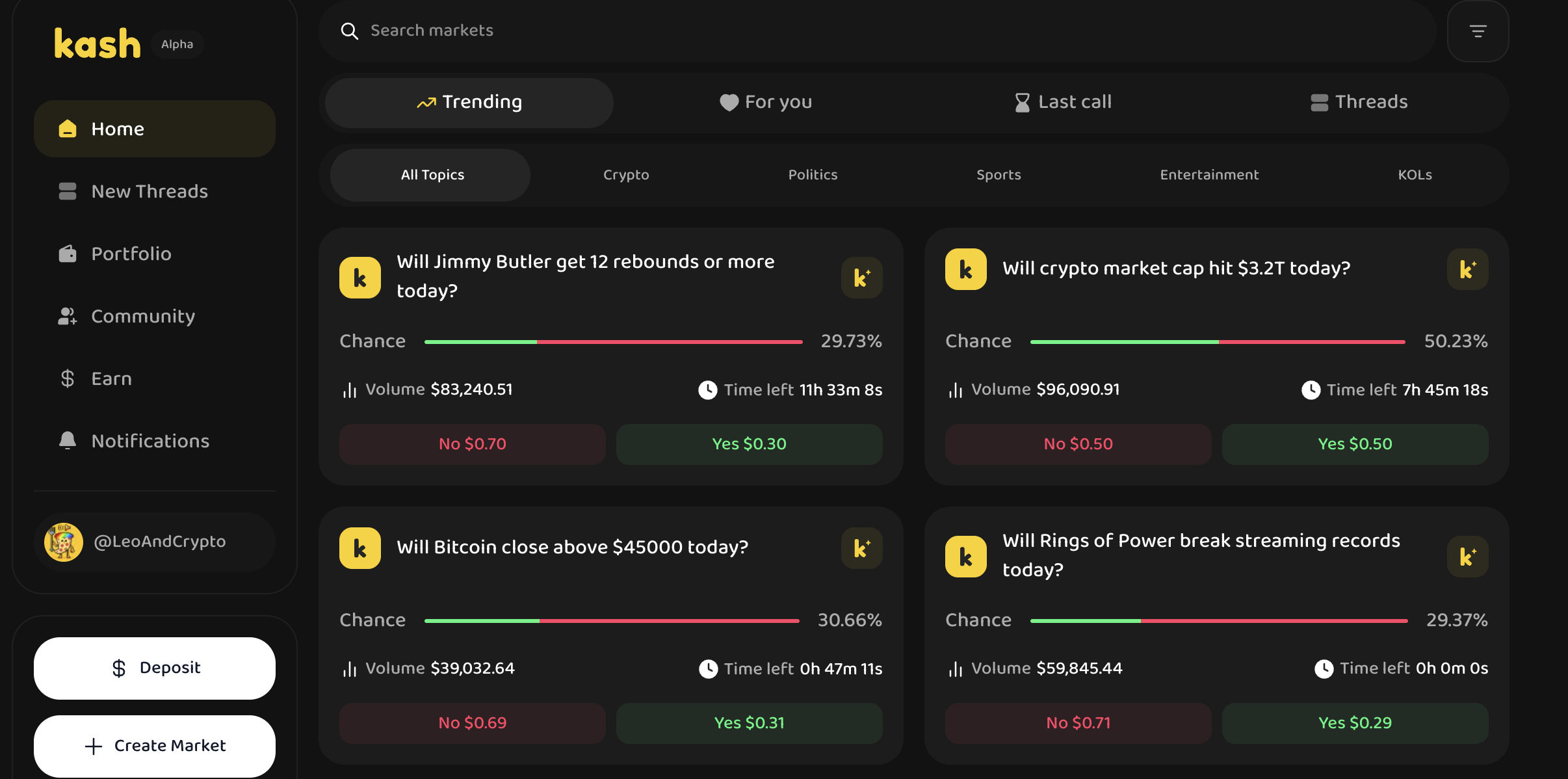This screenshot has height=779, width=1568.
Task: Click the kash logo
Action: click(98, 44)
